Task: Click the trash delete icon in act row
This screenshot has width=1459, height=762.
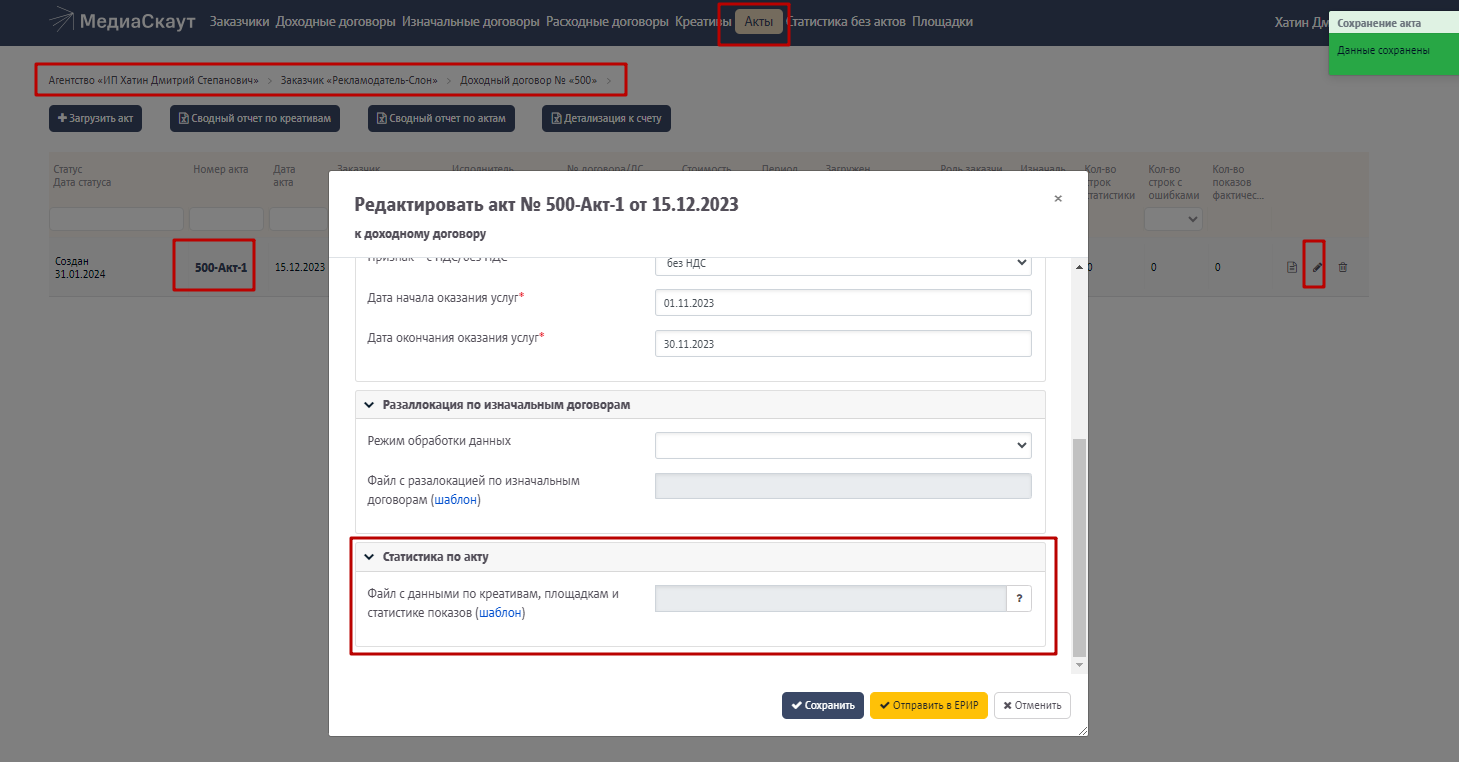Action: click(x=1343, y=267)
